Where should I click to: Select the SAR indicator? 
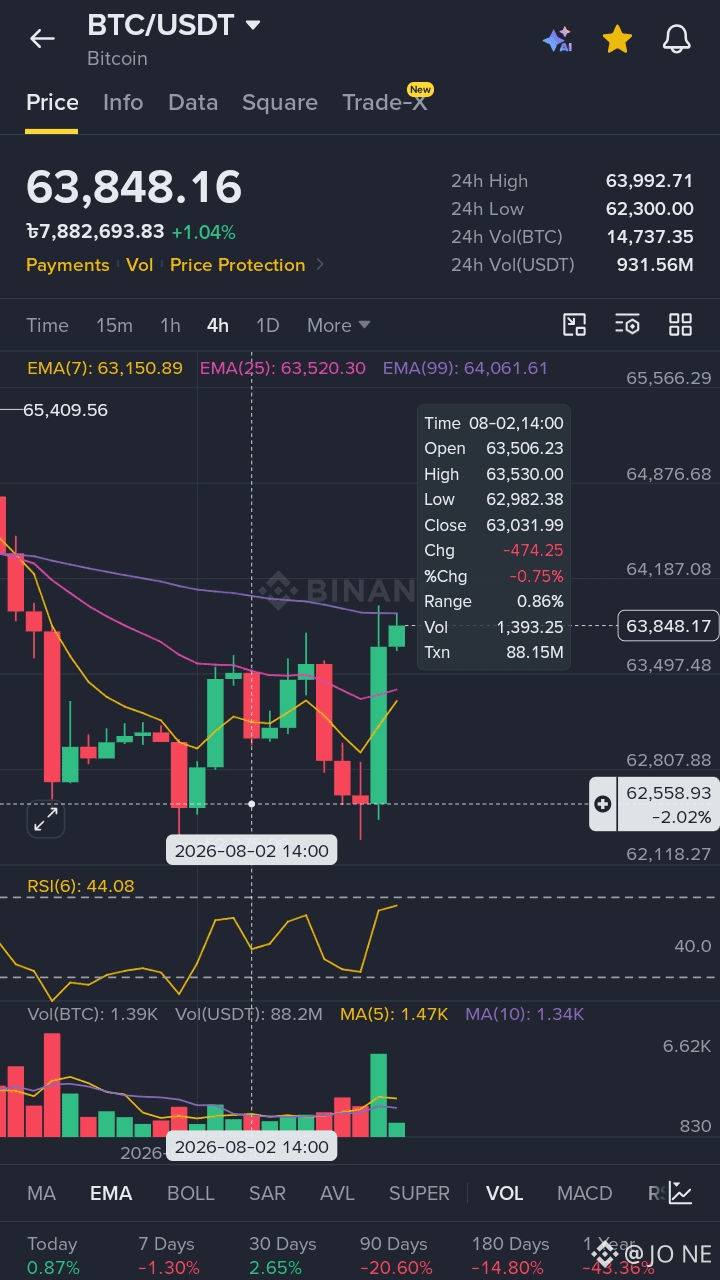click(x=267, y=1193)
